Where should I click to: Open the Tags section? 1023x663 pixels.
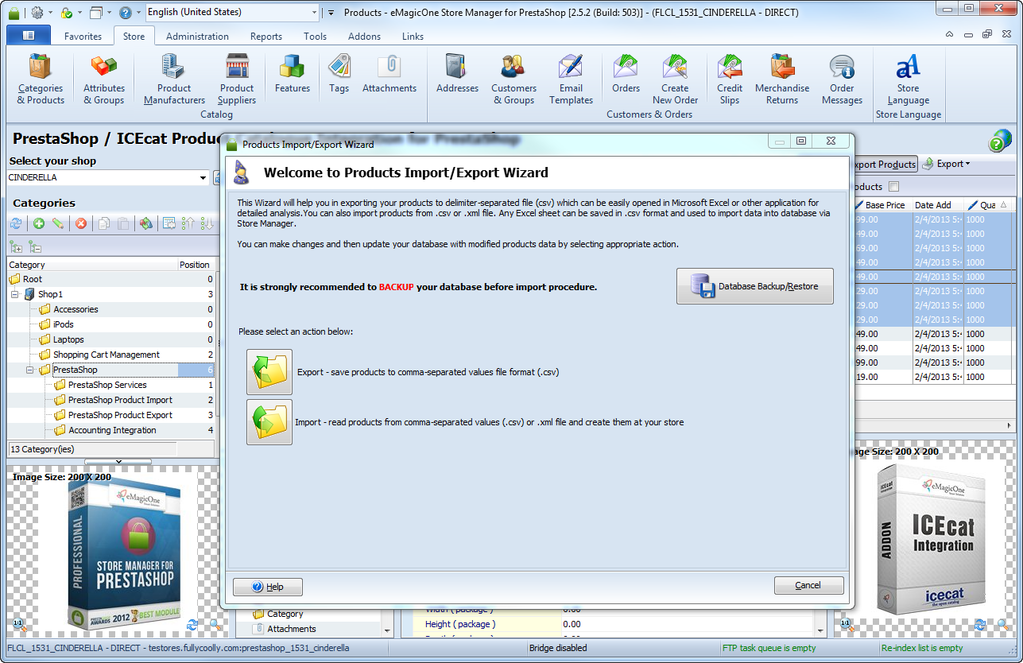[339, 74]
